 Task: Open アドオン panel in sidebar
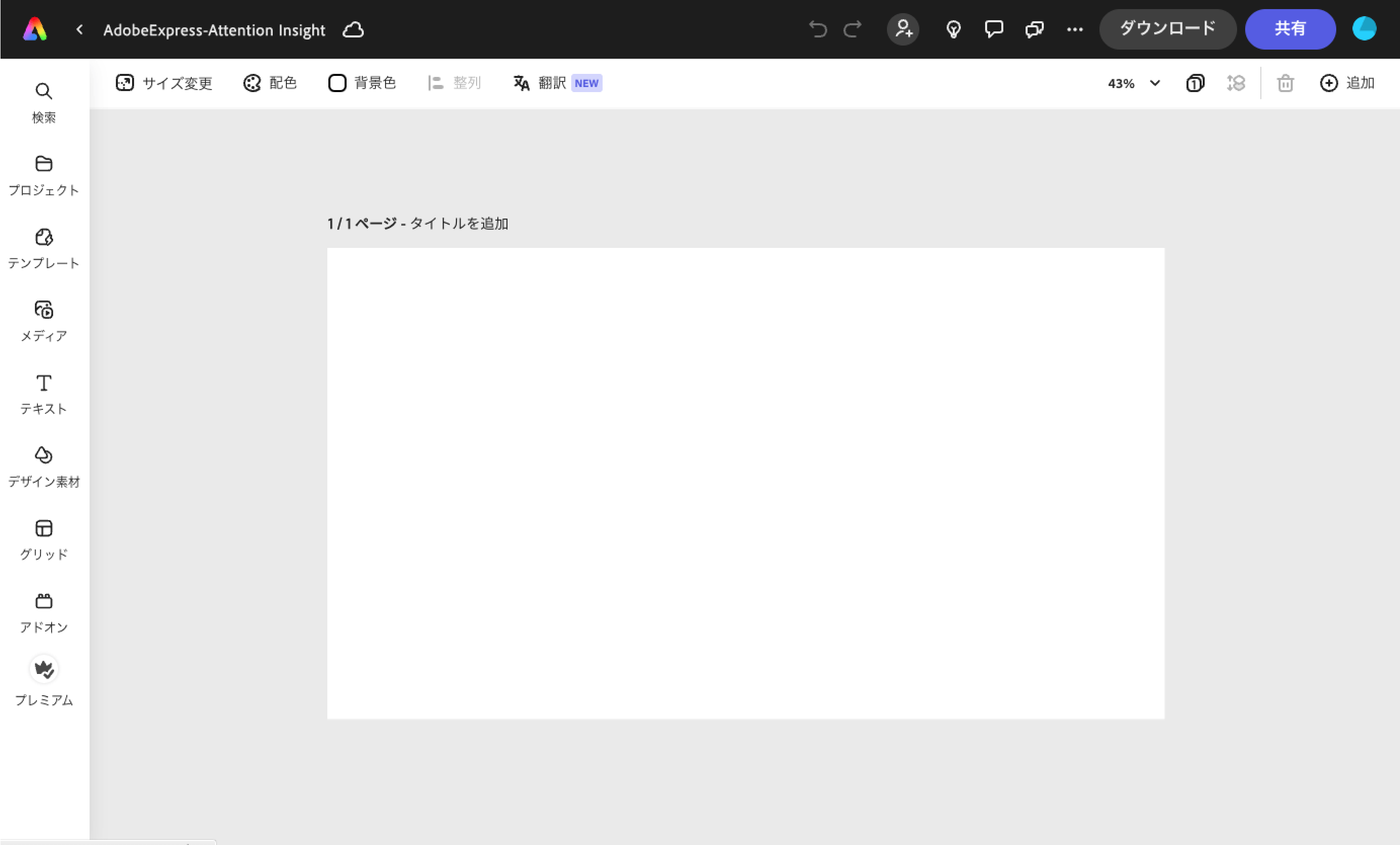tap(44, 613)
